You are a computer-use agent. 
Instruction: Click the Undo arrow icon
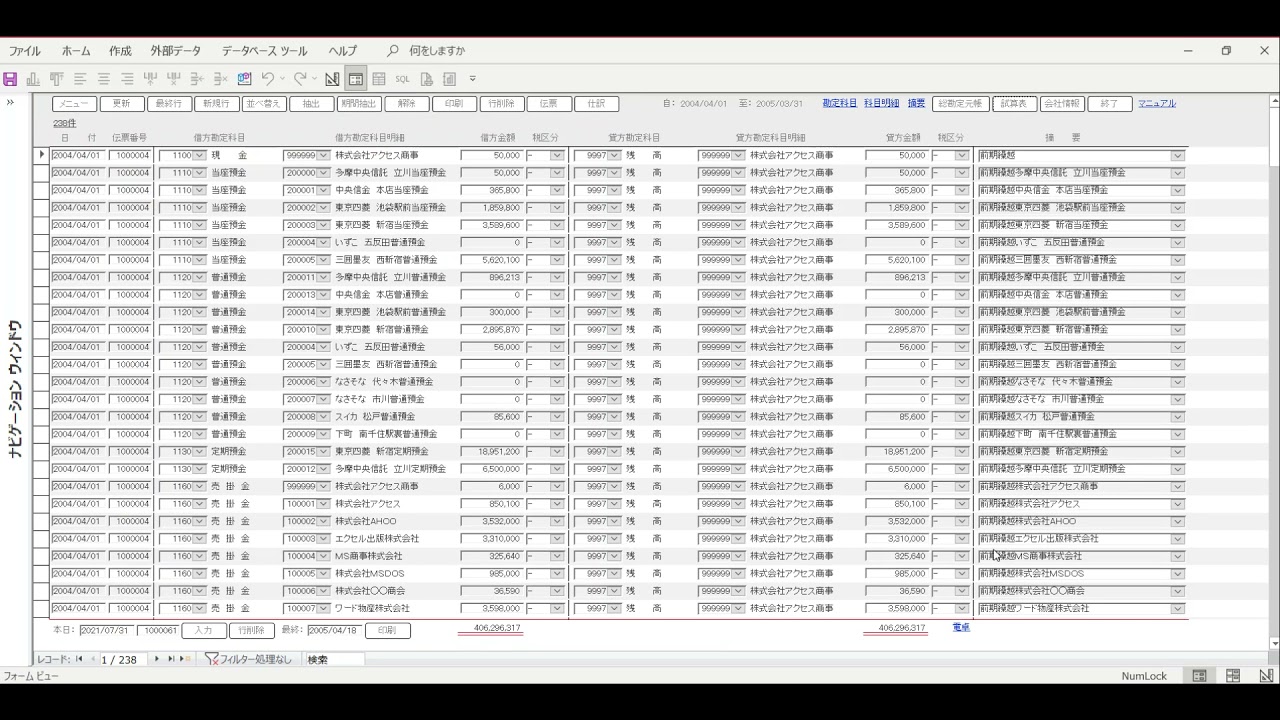tap(267, 79)
